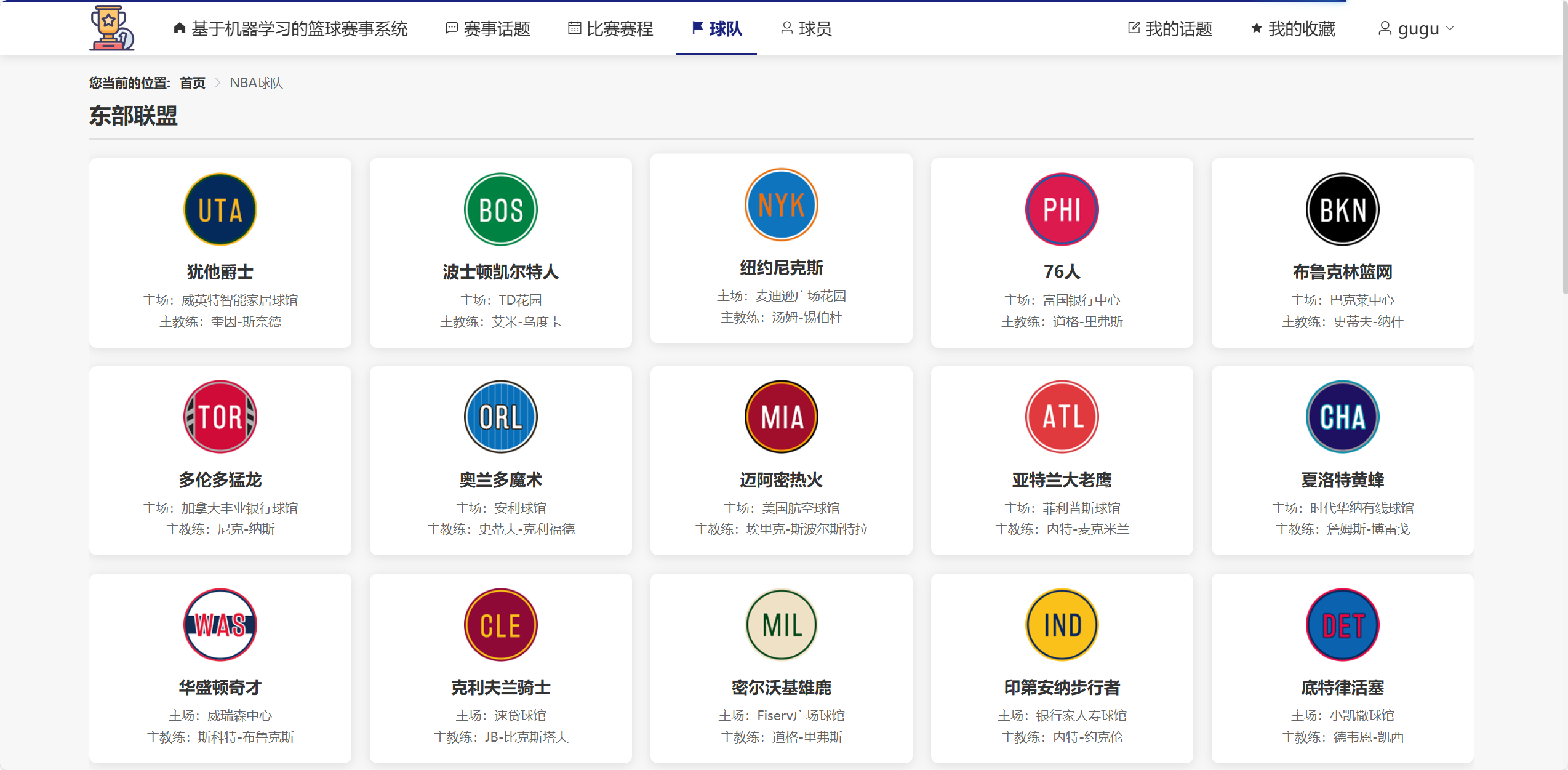Click the calendar icon beside 比赛赛程

(574, 28)
